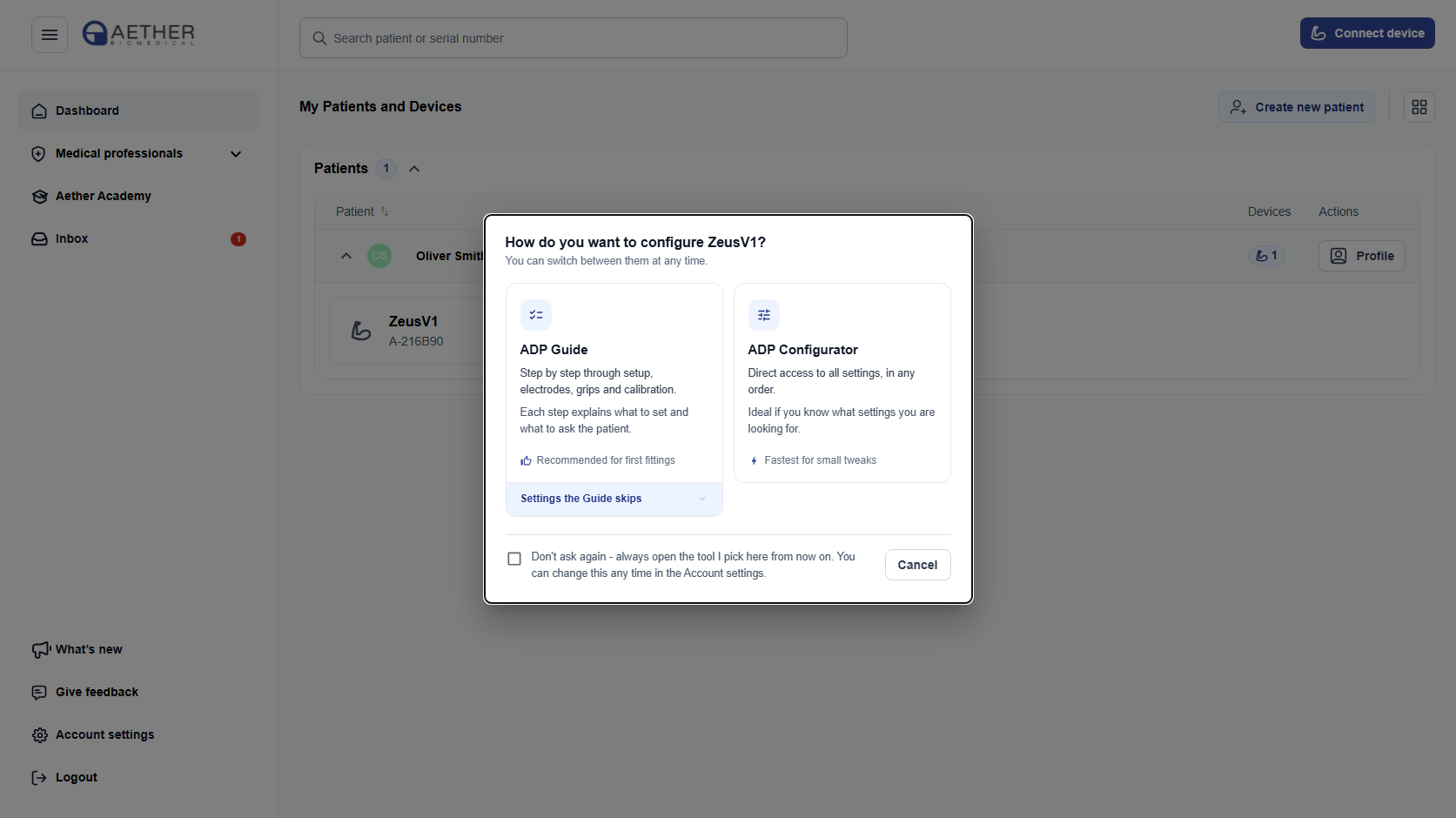Click the red Inbox notification badge
The height and width of the screenshot is (818, 1456).
(x=238, y=239)
